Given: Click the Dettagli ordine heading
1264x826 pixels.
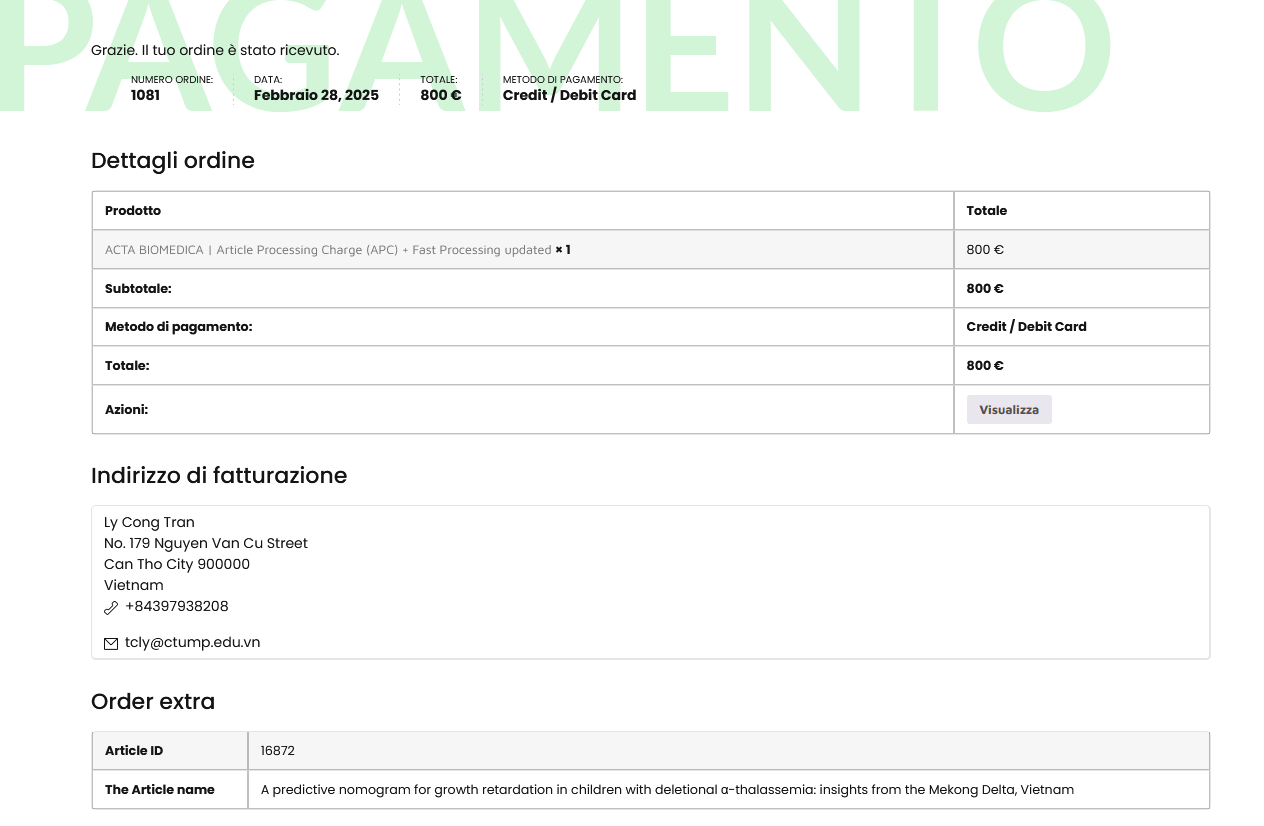Looking at the screenshot, I should (x=172, y=161).
